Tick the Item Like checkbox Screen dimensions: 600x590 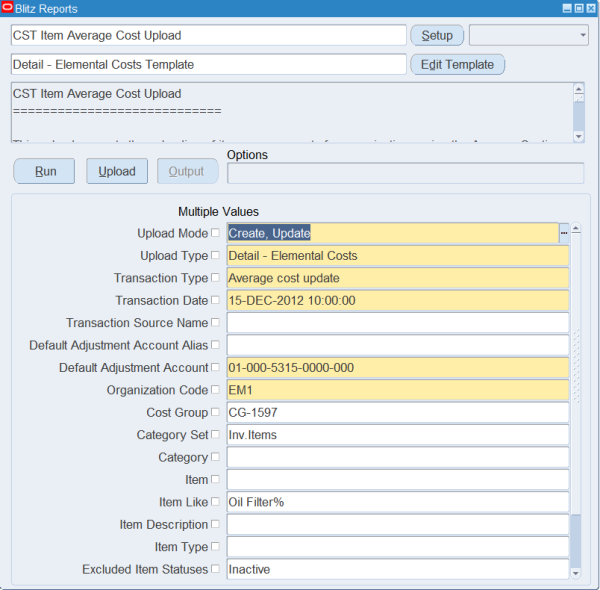tap(215, 502)
